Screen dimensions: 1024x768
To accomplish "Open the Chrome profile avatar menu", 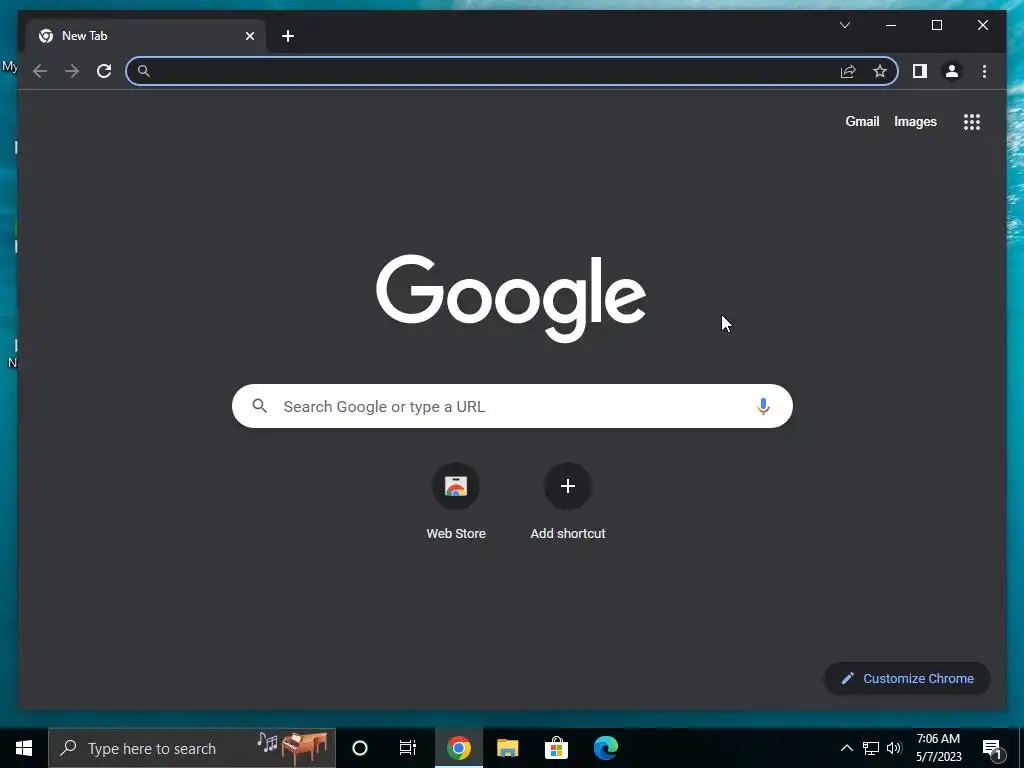I will coord(952,71).
